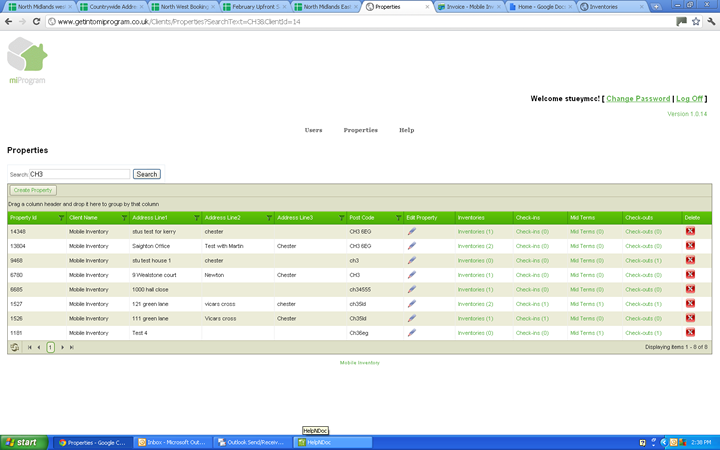Image resolution: width=720 pixels, height=450 pixels.
Task: Click the Create Property button
Action: tap(34, 190)
